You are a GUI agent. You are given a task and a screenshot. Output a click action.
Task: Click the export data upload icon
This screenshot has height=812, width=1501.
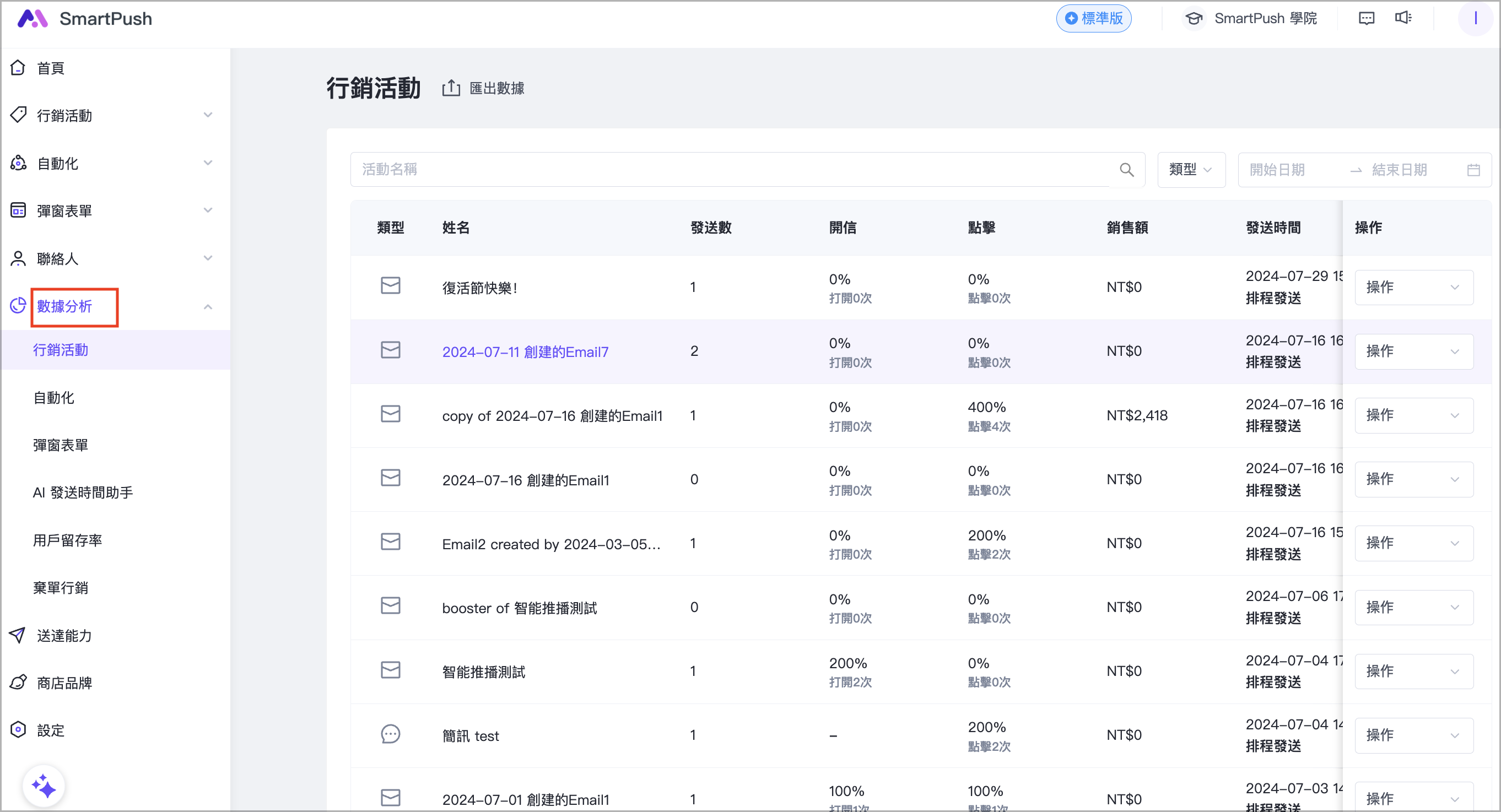(x=451, y=89)
